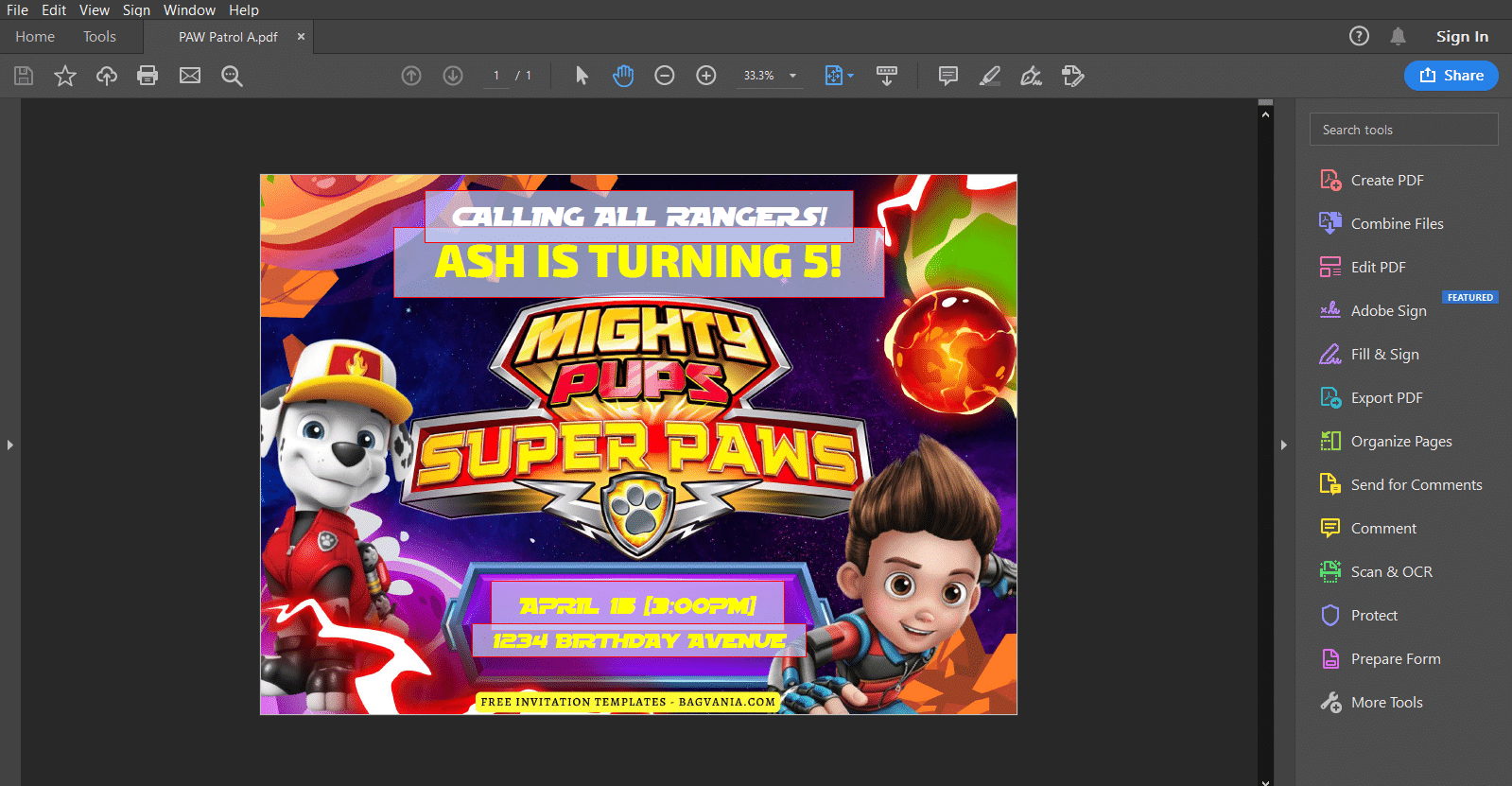
Task: Select the Hand pan tool
Action: click(623, 76)
